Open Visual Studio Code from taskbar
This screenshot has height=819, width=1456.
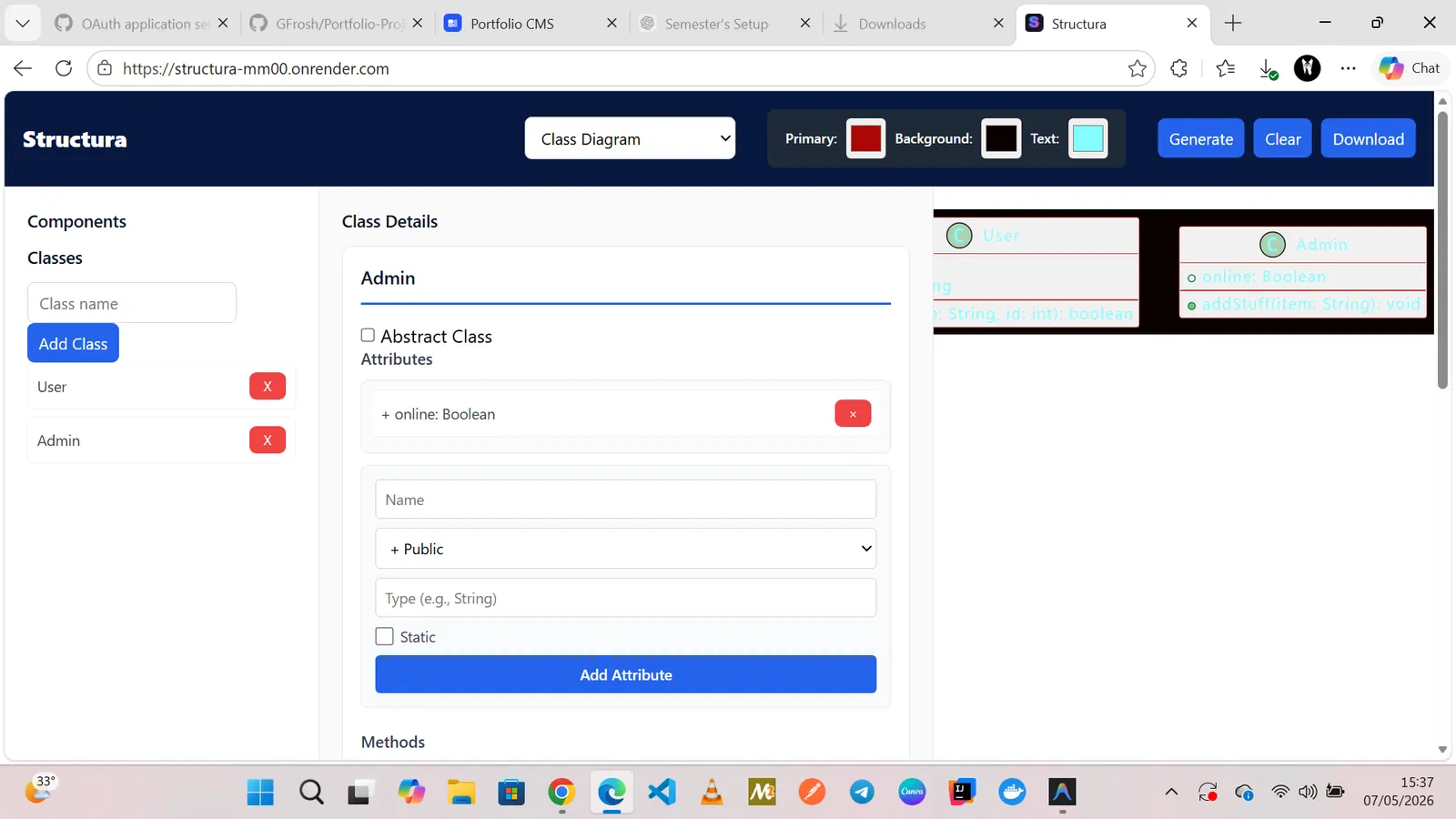(662, 792)
